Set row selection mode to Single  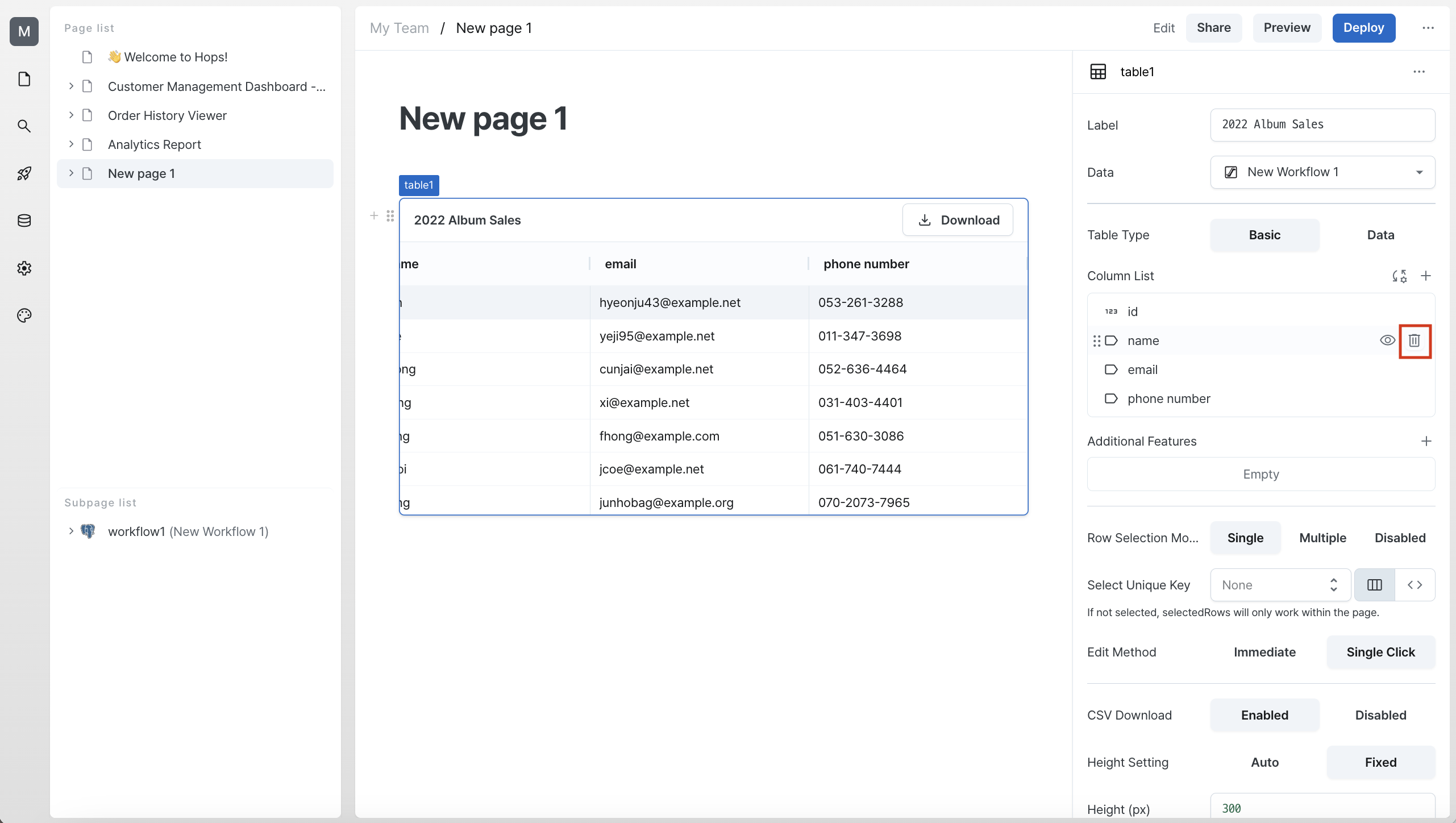click(x=1245, y=538)
